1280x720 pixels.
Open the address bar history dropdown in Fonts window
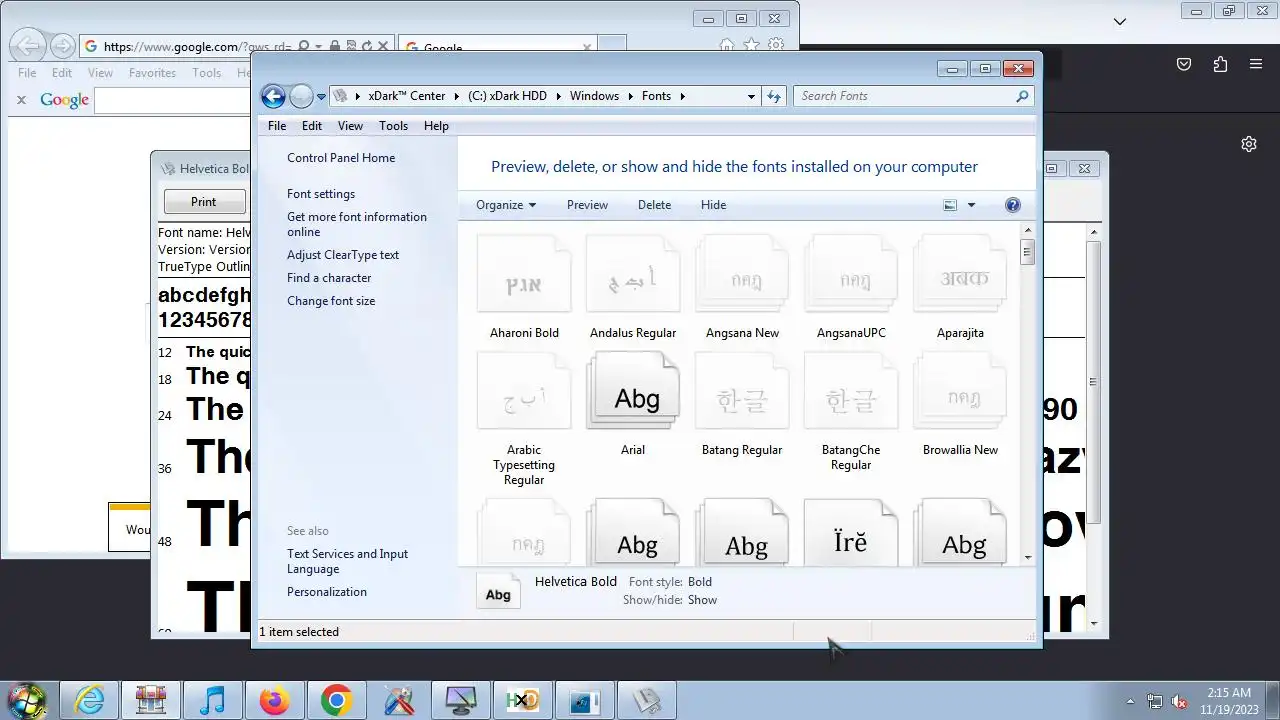tap(751, 96)
